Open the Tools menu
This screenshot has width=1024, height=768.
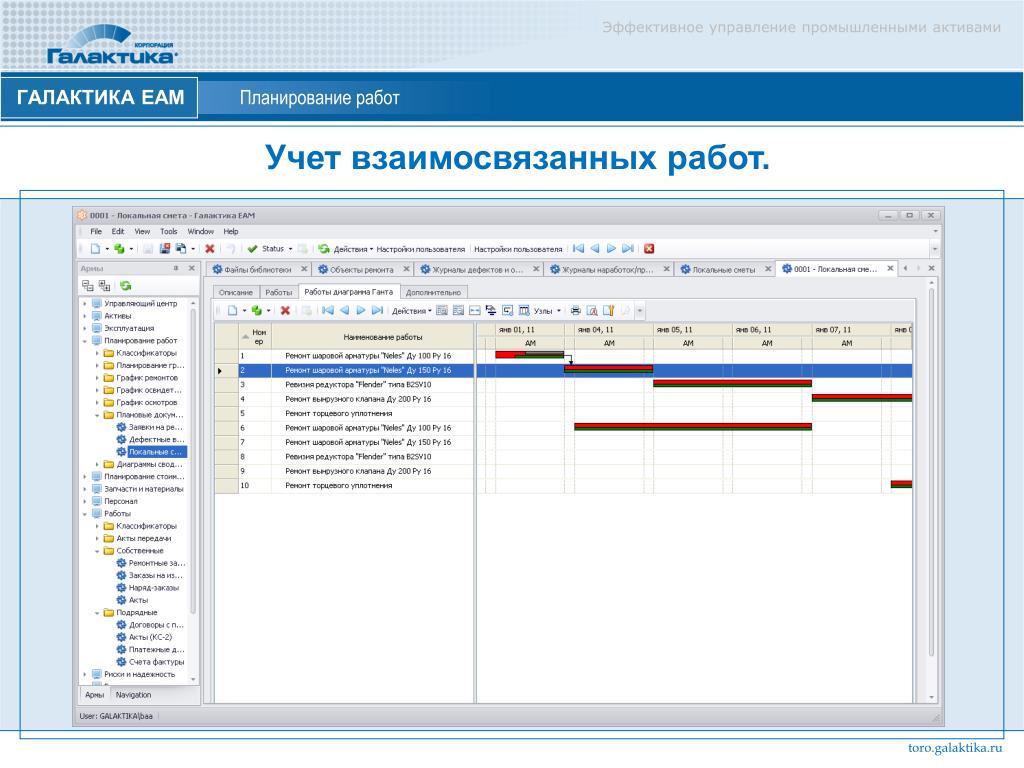(168, 231)
